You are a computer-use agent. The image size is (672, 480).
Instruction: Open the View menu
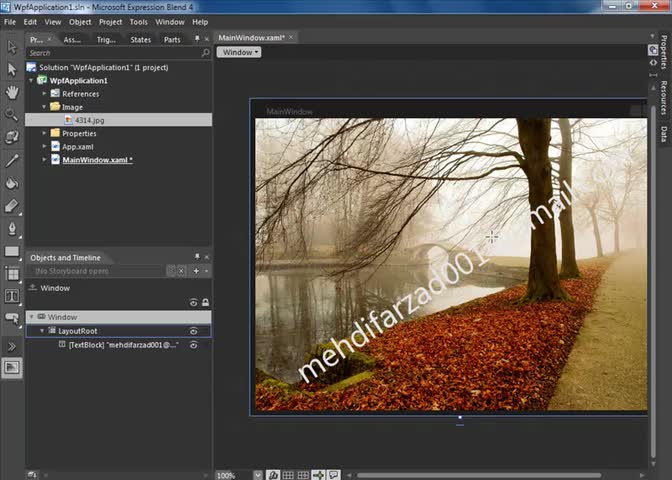[x=53, y=22]
